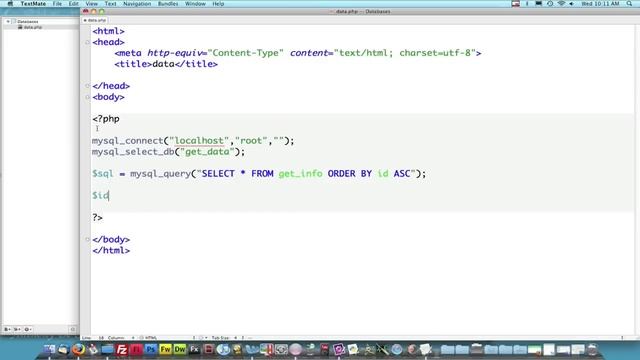Open the Text menu

[110, 4]
